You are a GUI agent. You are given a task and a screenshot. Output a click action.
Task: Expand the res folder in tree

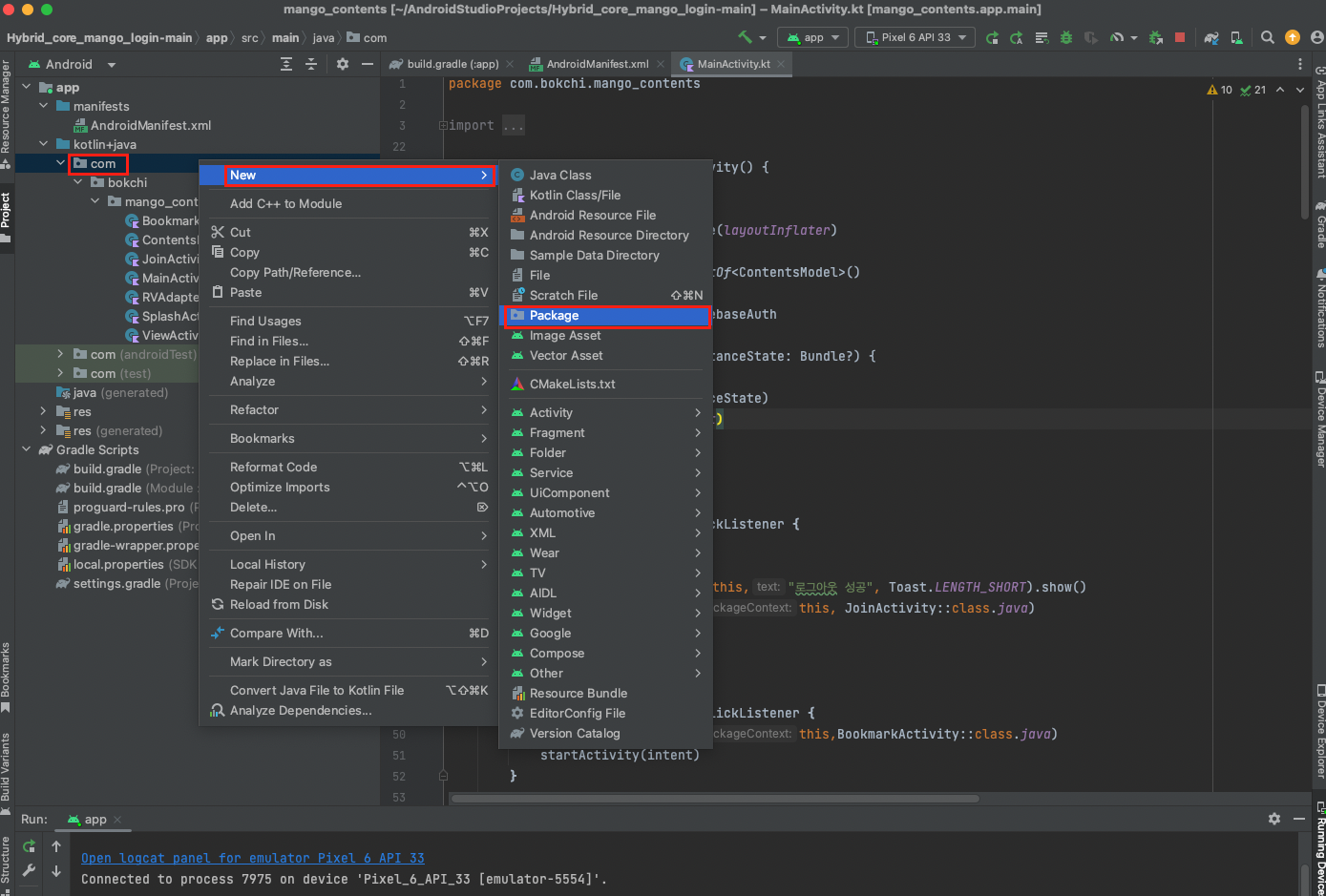[43, 411]
